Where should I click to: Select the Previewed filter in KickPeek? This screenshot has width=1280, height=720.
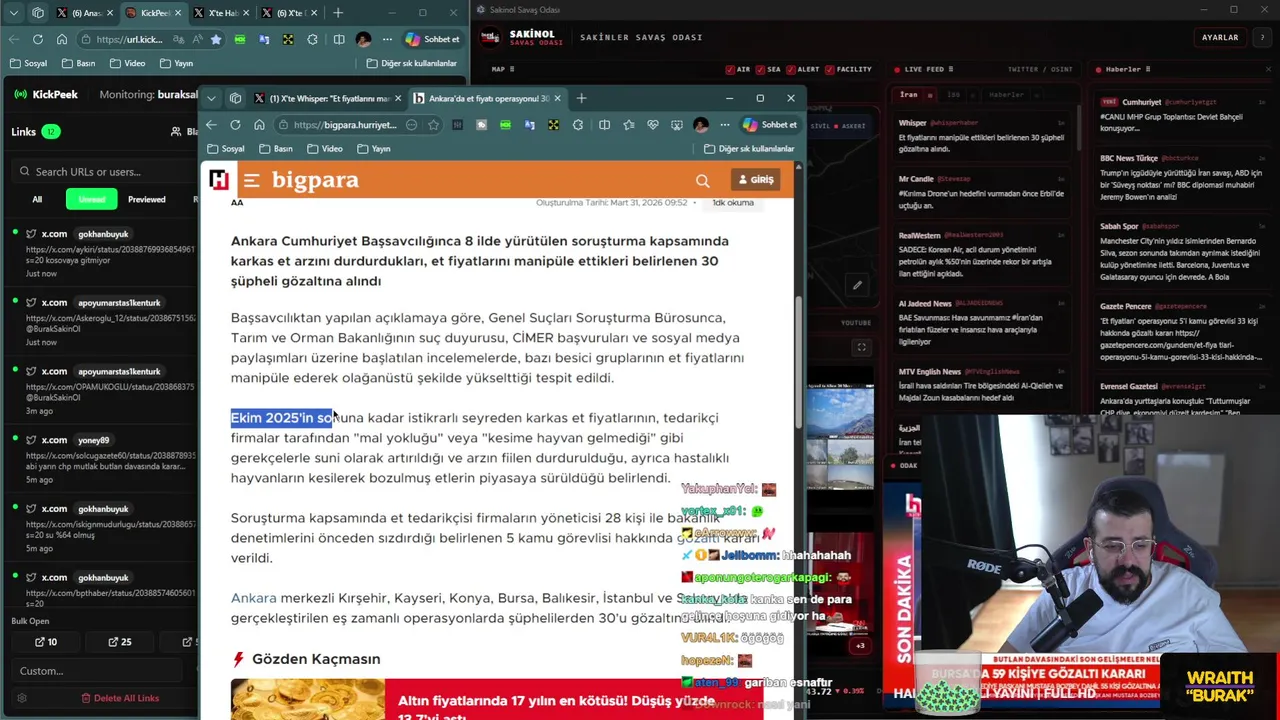147,199
